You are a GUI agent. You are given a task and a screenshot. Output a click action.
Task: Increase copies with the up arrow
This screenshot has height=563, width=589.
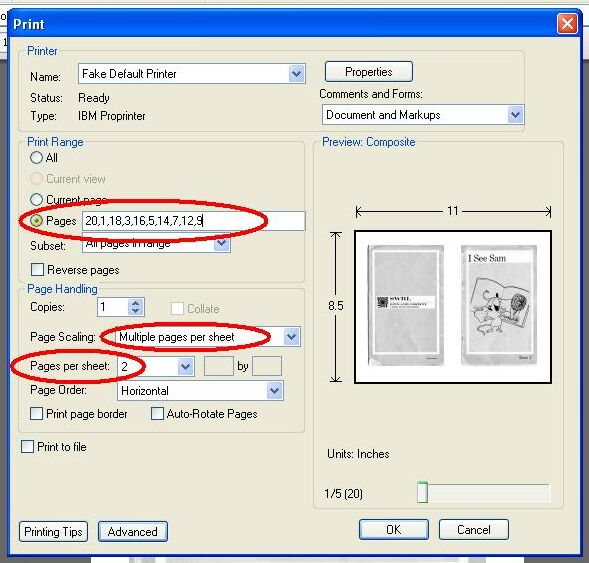pos(136,302)
